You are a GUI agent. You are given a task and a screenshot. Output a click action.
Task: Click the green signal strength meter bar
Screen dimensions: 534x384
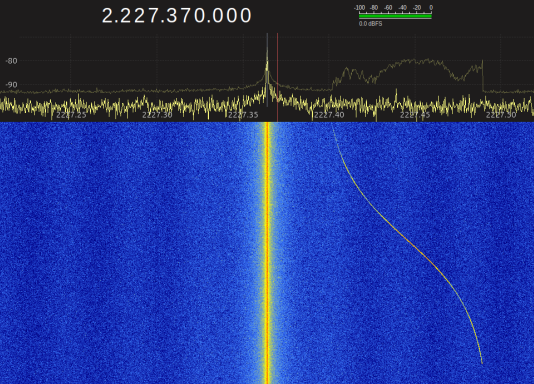[x=395, y=16]
